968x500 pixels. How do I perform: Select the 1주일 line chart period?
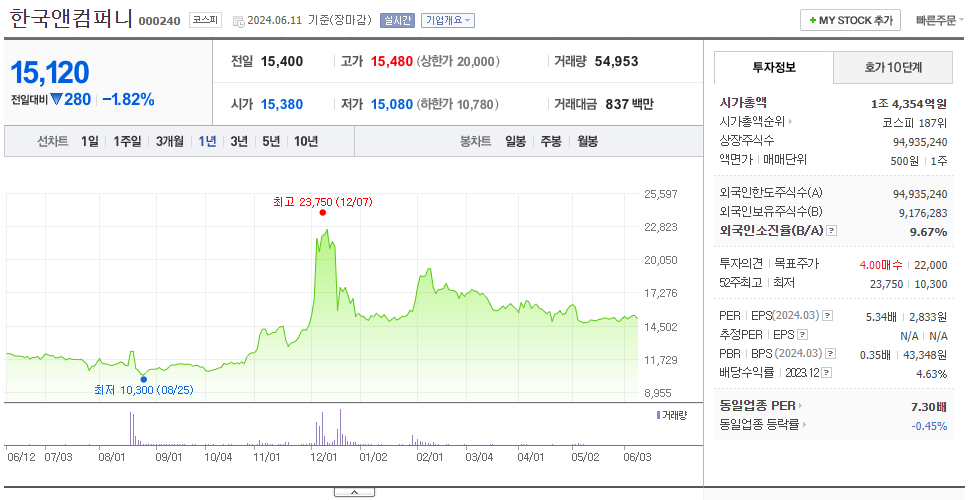(127, 141)
